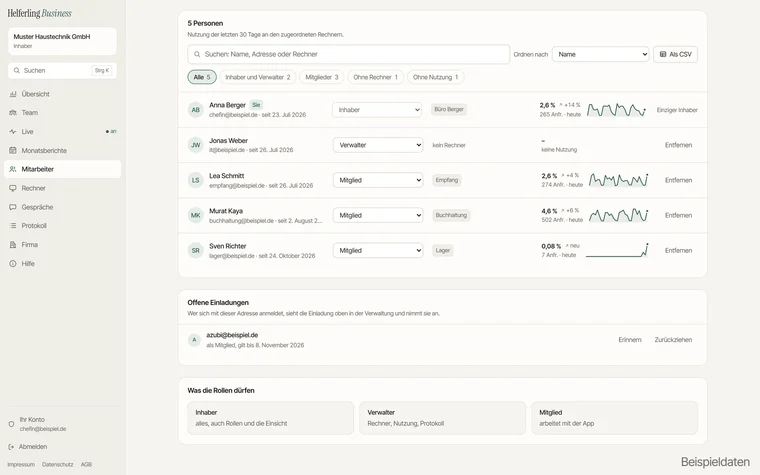Open the Gespräche section
Viewport: 760px width, 475px height.
[62, 207]
